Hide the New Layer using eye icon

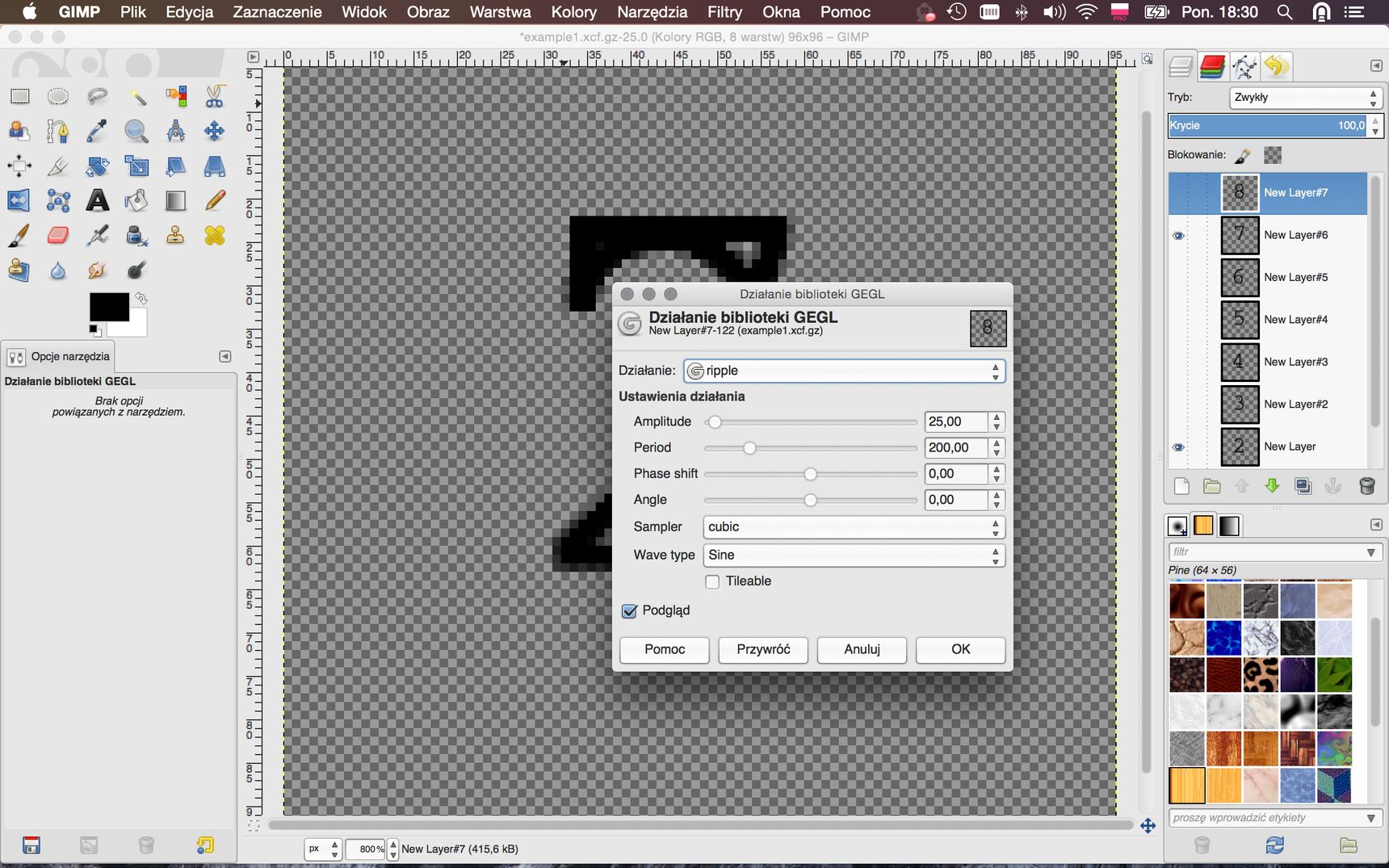1178,447
